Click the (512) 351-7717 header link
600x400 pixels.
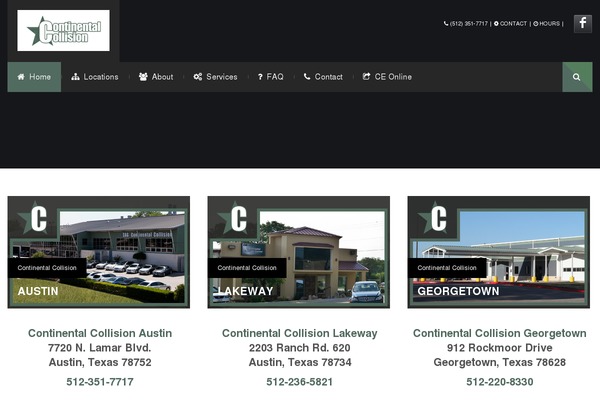point(469,23)
